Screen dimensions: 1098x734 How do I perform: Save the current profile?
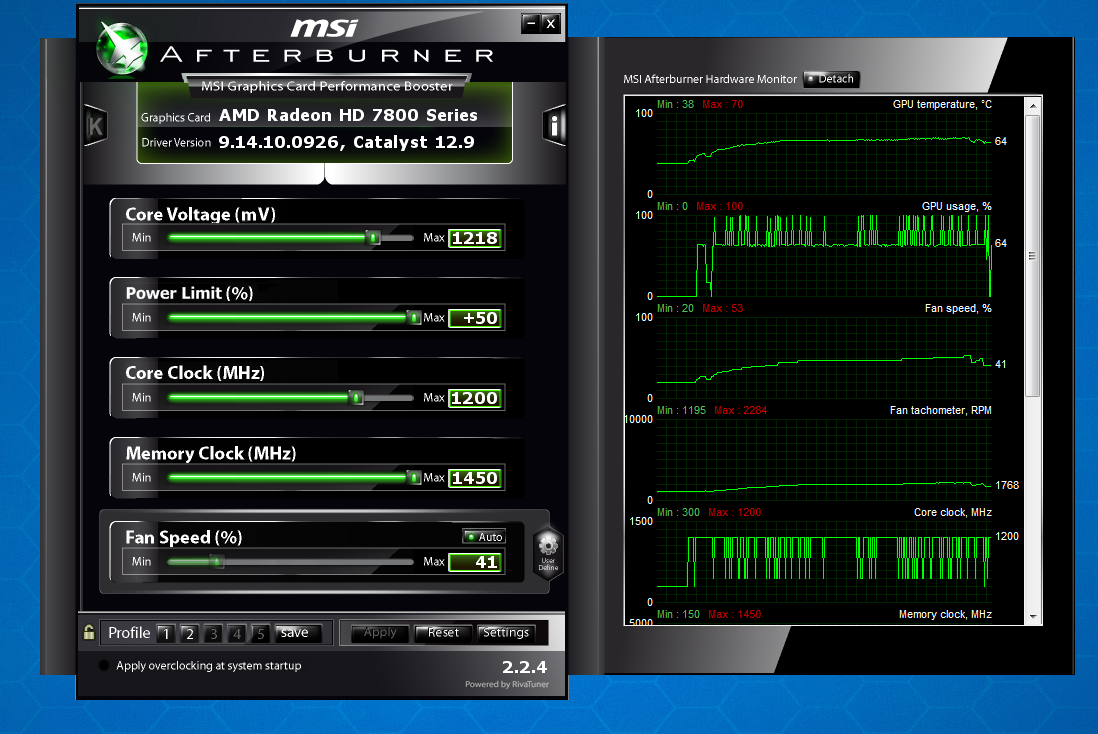tap(298, 633)
